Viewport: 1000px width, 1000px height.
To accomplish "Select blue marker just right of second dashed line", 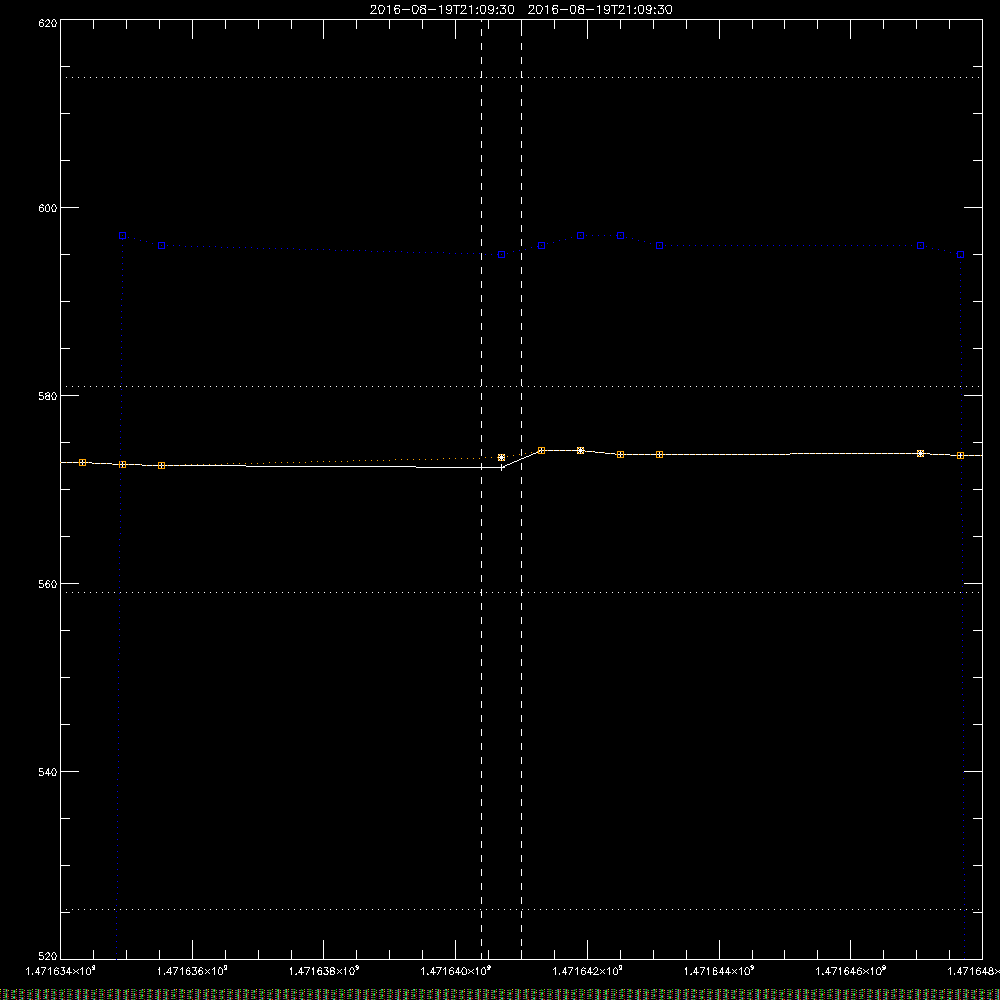I will (541, 246).
